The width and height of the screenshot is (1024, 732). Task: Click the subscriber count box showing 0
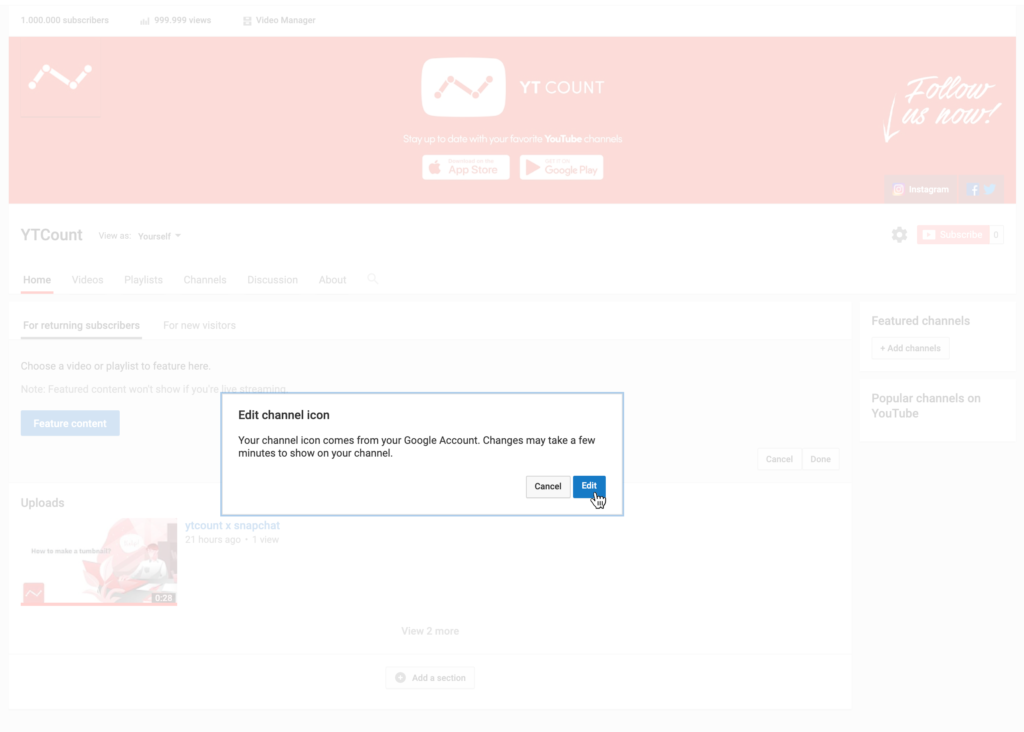996,235
